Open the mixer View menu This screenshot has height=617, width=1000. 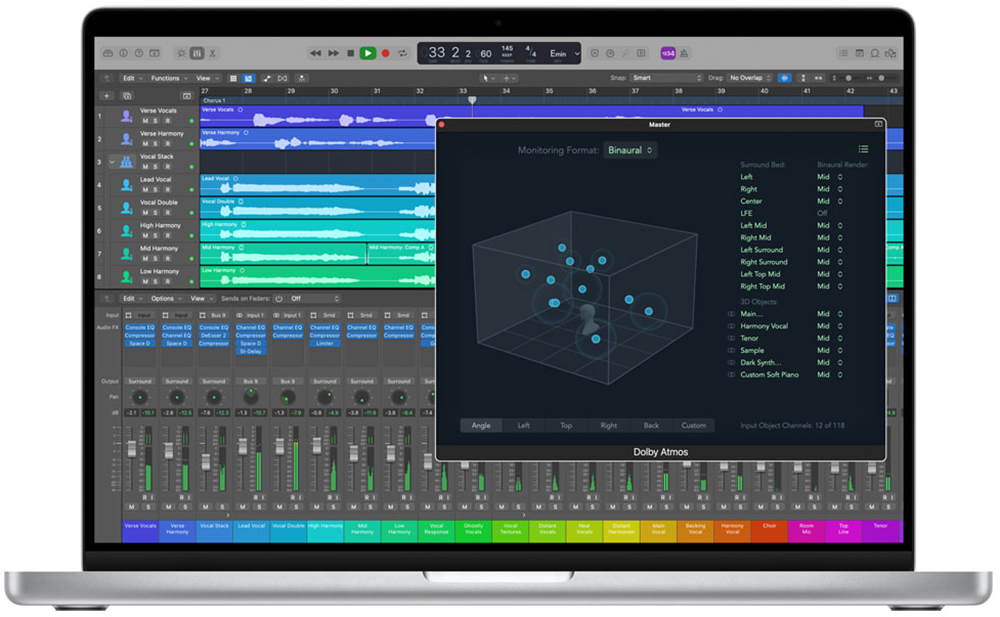(x=202, y=299)
